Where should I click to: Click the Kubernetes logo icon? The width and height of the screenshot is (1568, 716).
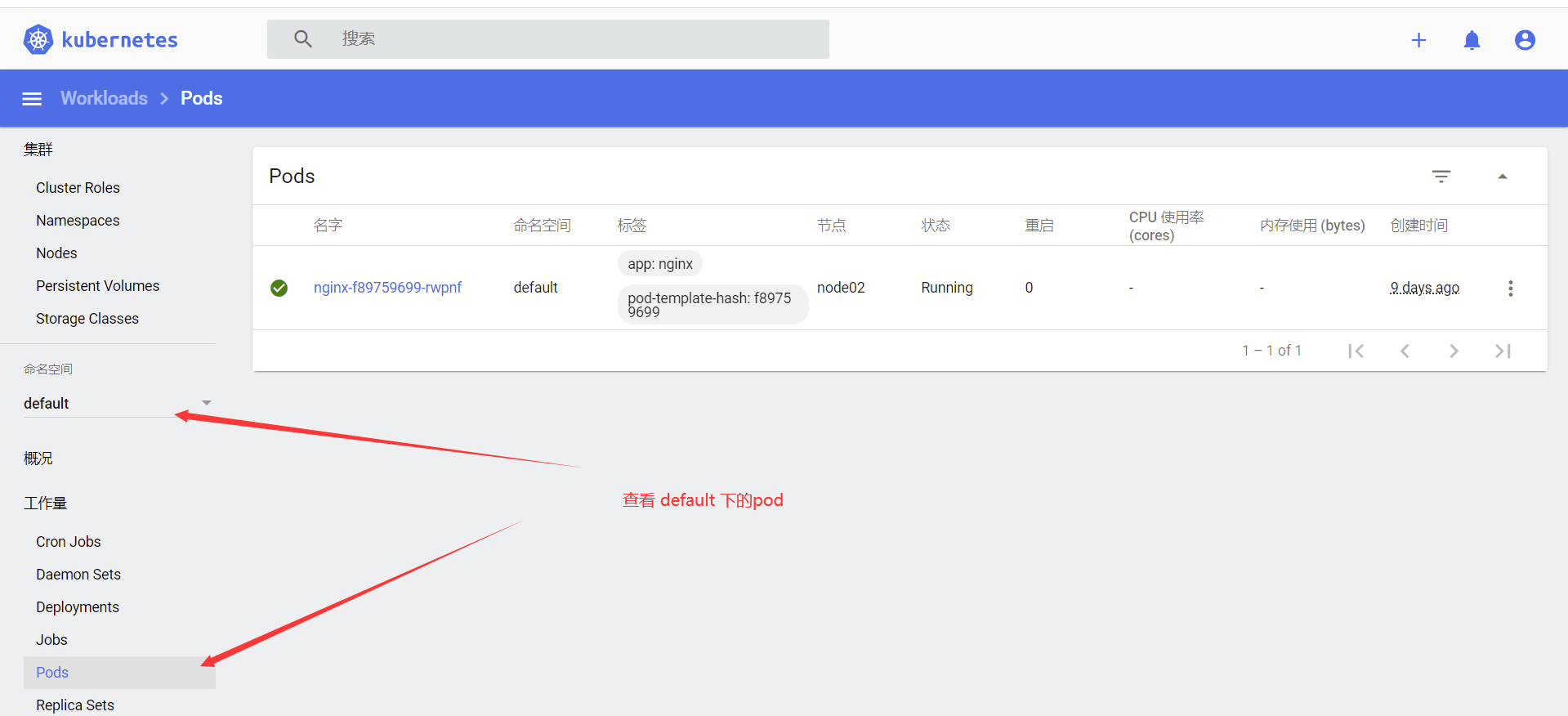pos(38,39)
